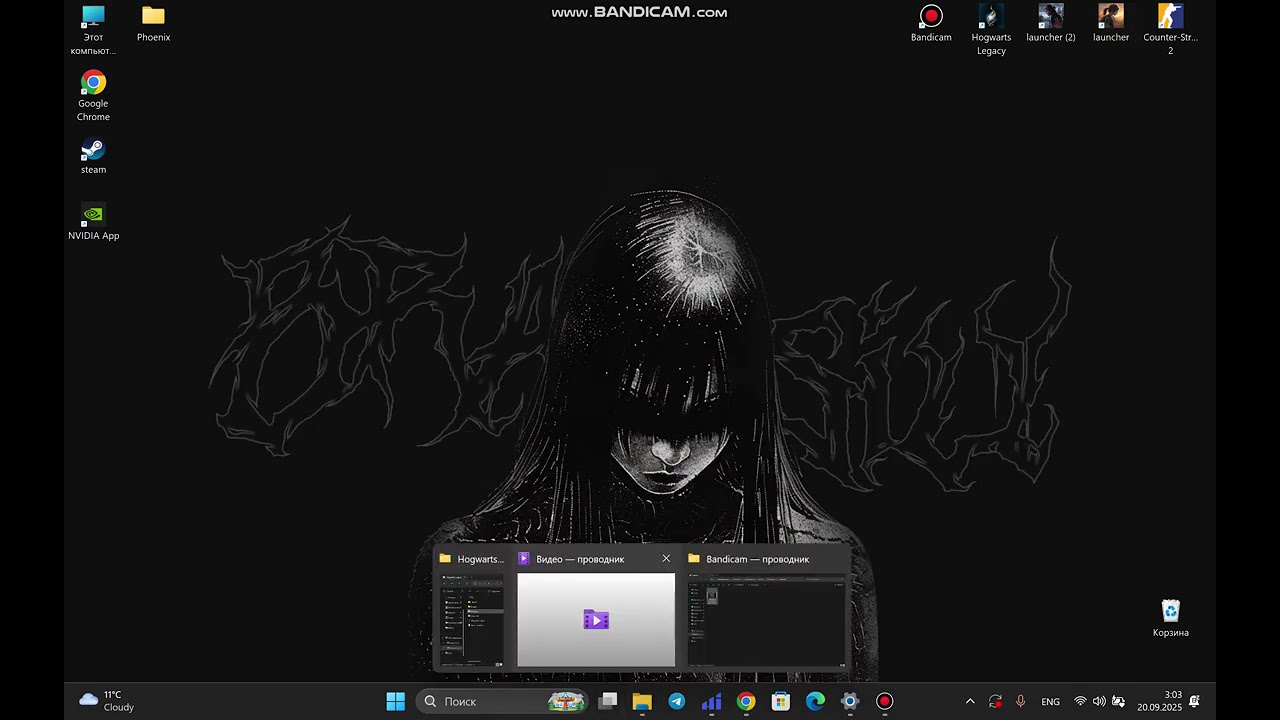
Task: Open File Explorer taskbar icon
Action: [x=642, y=701]
